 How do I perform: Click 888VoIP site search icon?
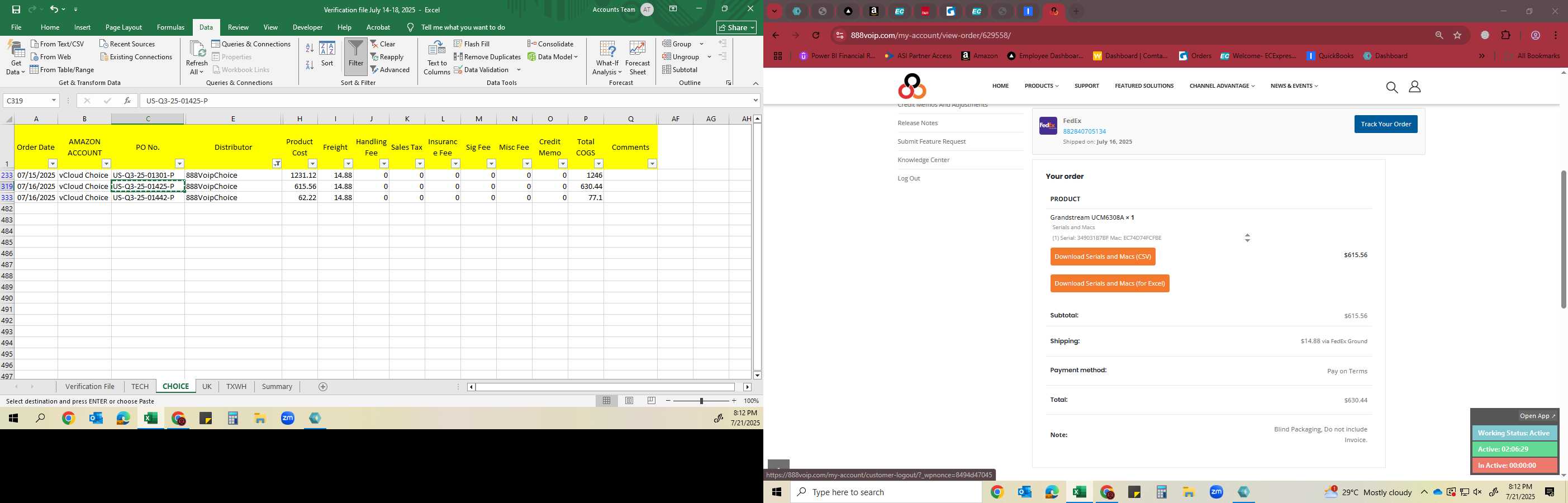tap(1391, 87)
